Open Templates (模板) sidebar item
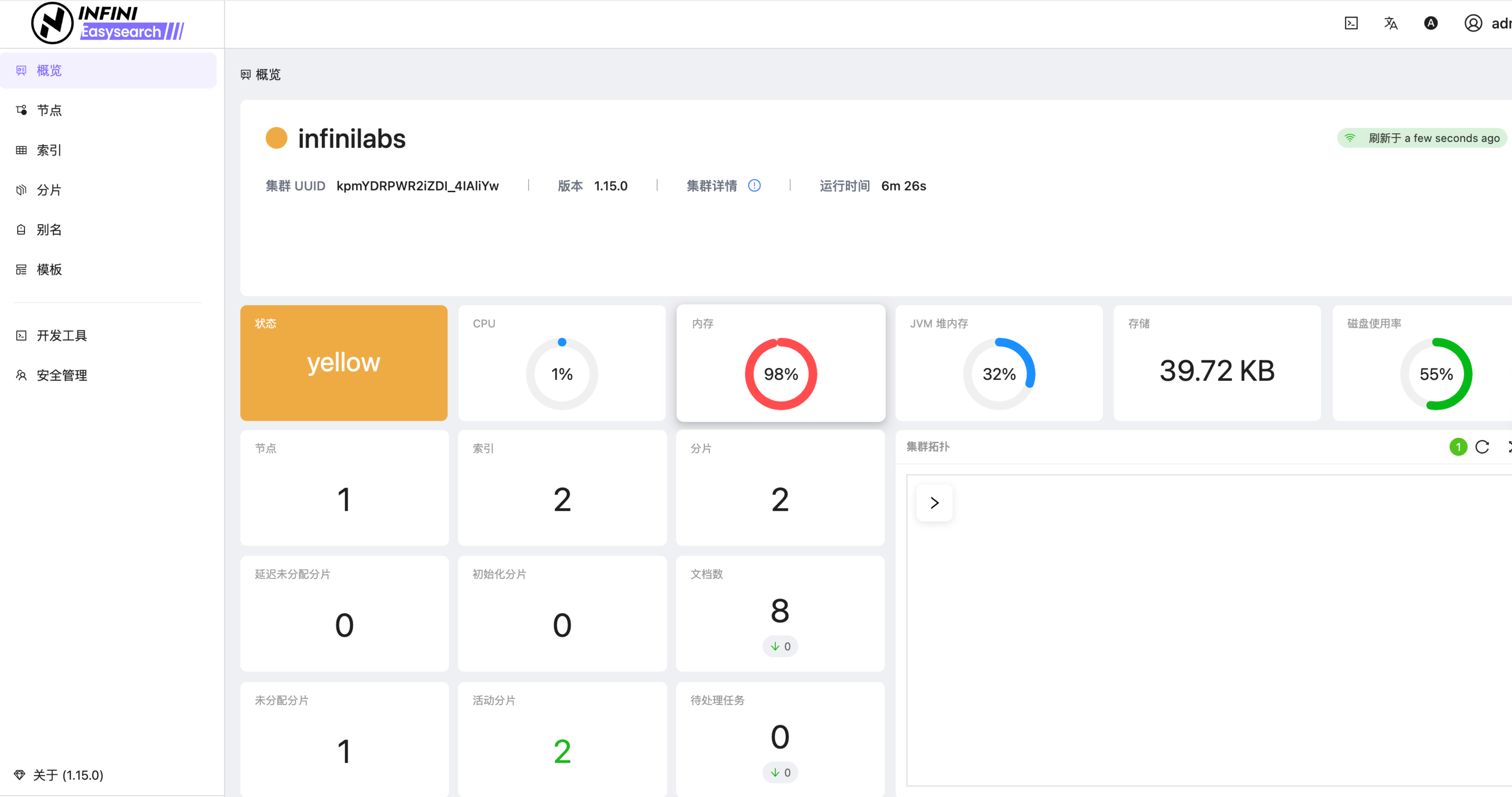The width and height of the screenshot is (1512, 797). pyautogui.click(x=49, y=270)
